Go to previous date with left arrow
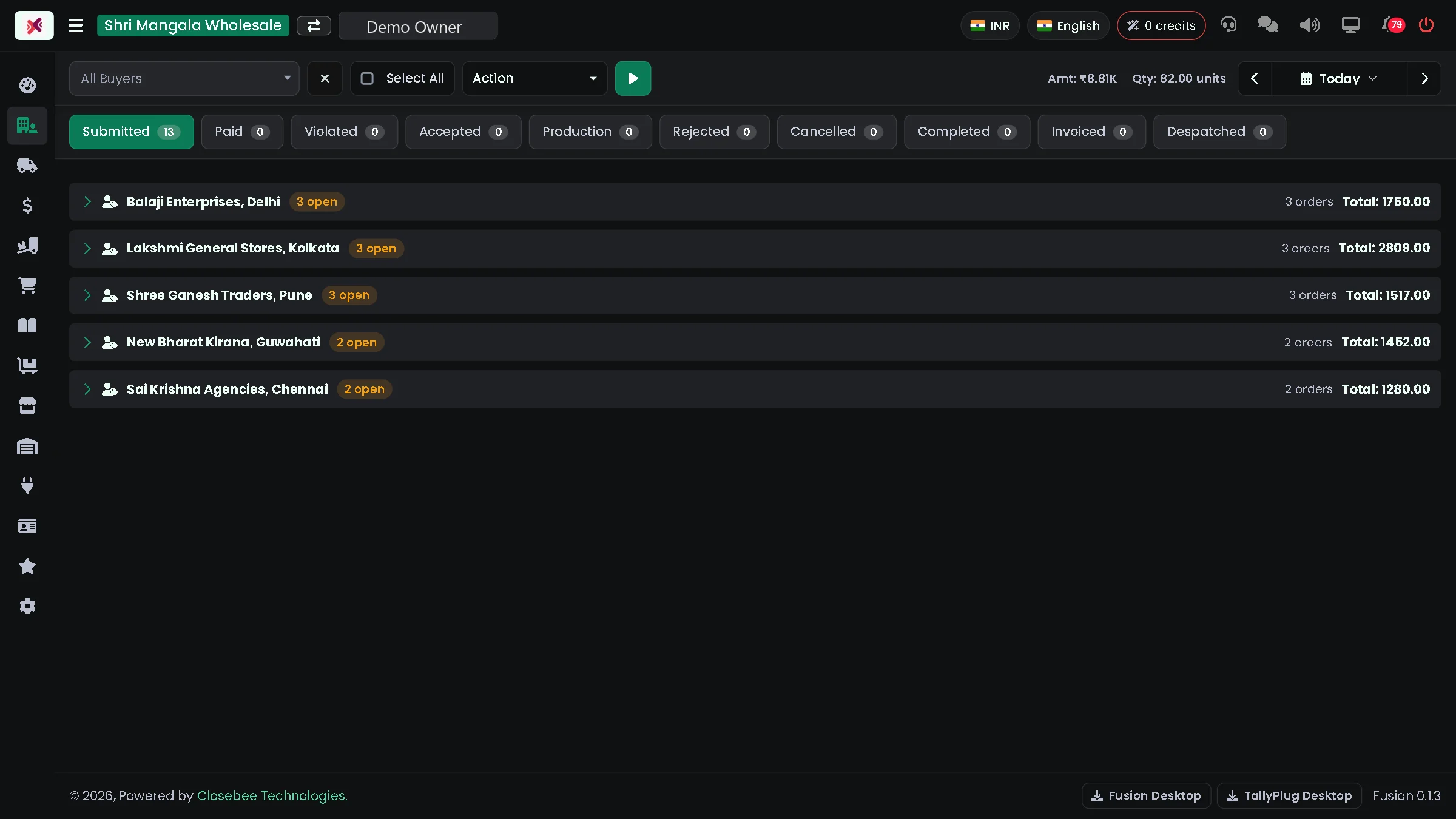This screenshot has width=1456, height=819. [1255, 78]
